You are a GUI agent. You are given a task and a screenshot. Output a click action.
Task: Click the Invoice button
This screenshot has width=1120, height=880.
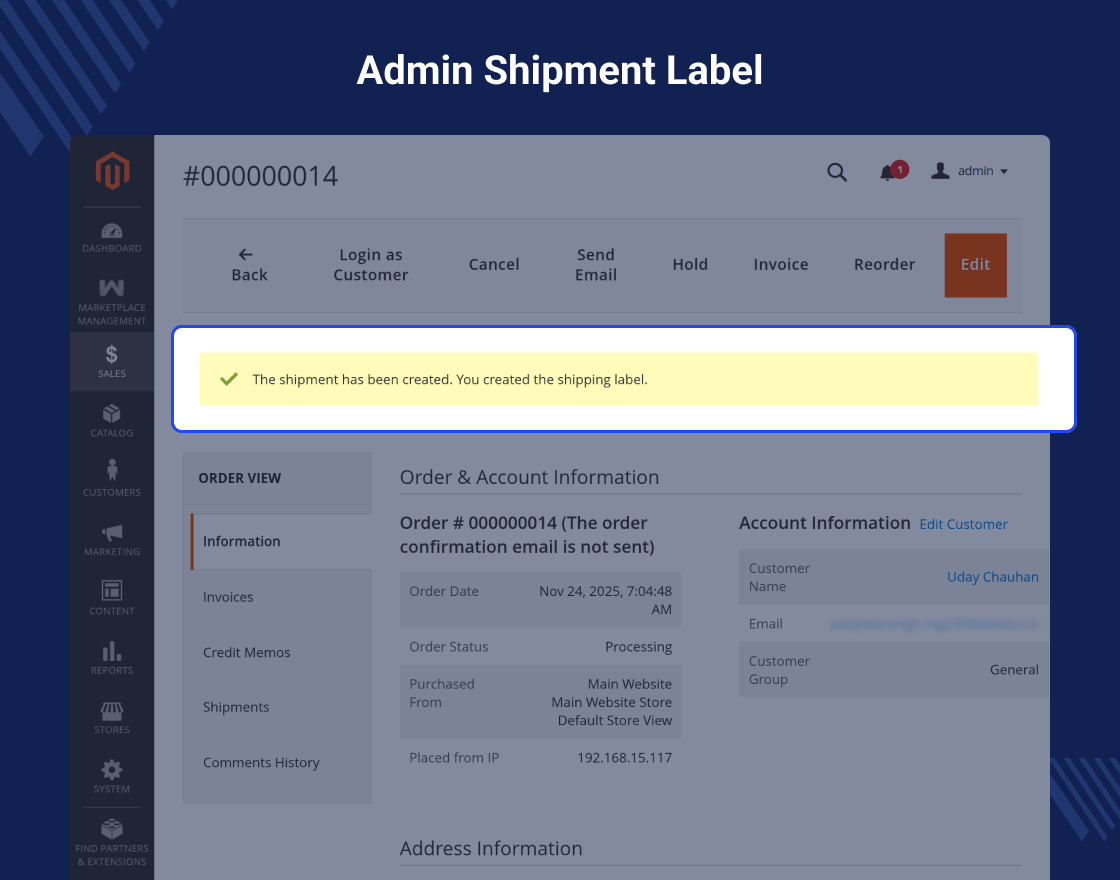(781, 265)
